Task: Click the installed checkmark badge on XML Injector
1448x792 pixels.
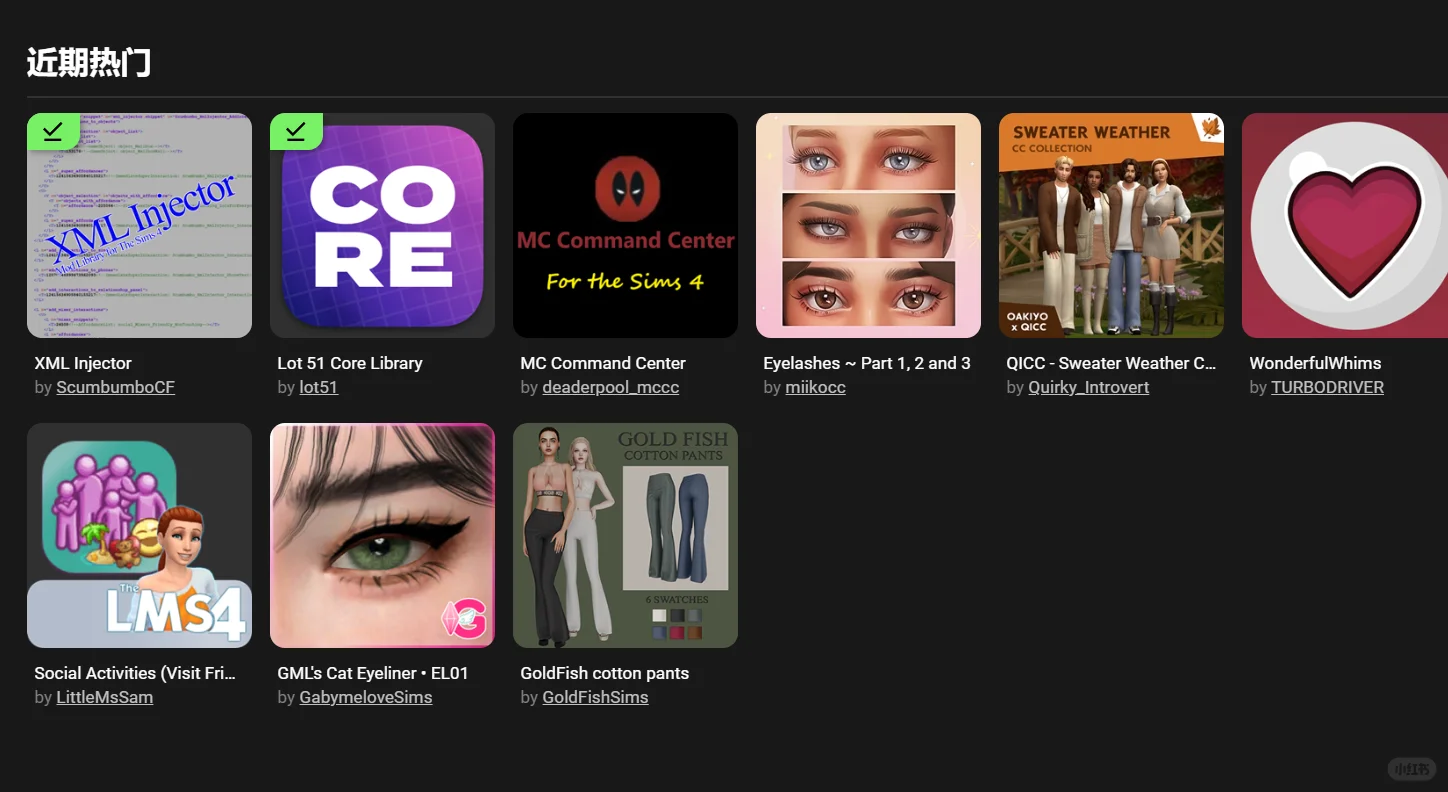Action: coord(53,131)
